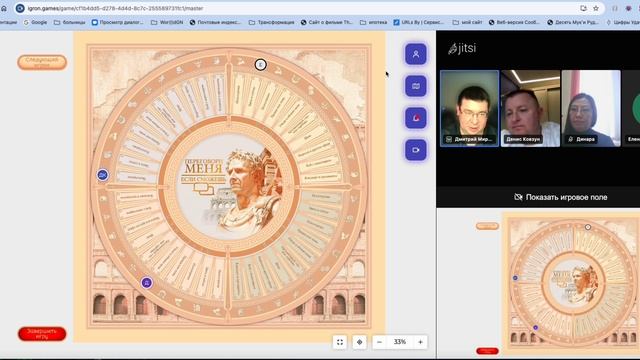Open the больницы bookmarks folder
The width and height of the screenshot is (640, 360).
(x=70, y=22)
